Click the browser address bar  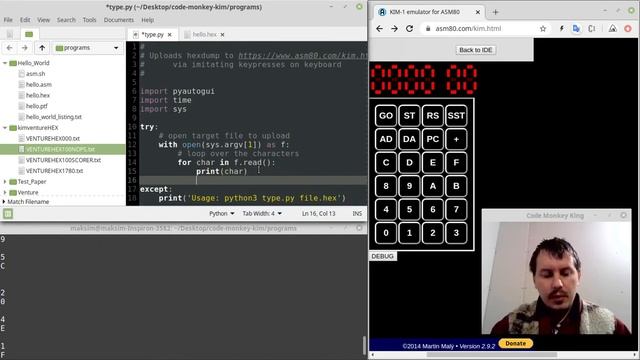coord(486,29)
